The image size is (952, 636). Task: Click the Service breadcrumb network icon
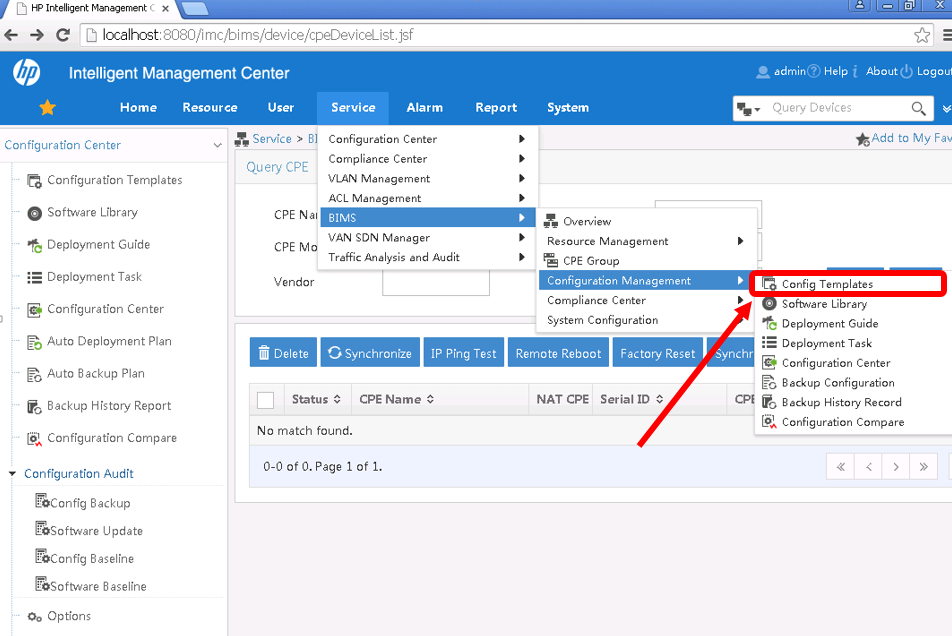point(242,140)
